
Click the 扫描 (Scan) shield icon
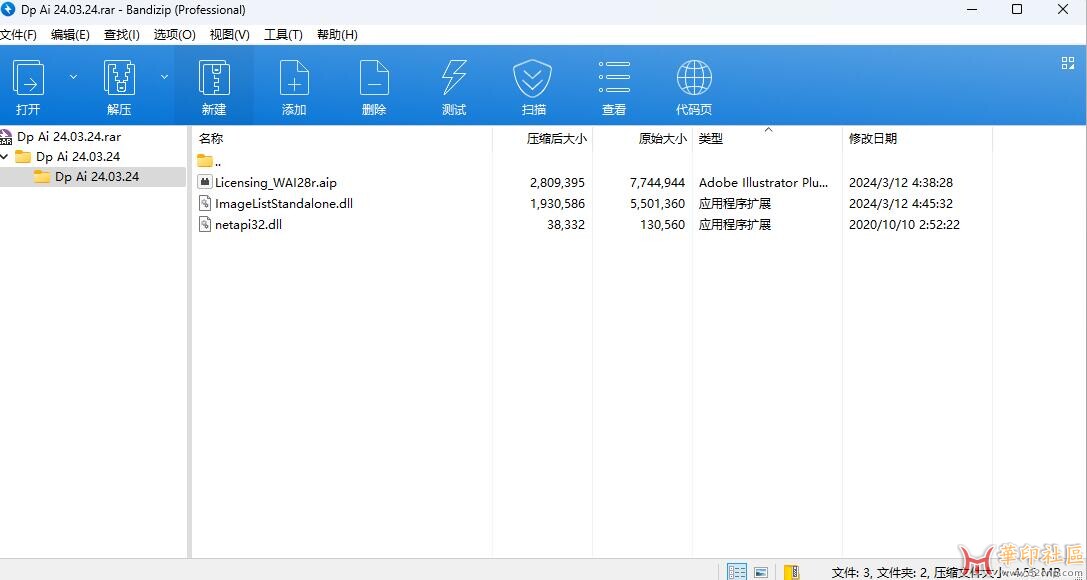pos(533,86)
